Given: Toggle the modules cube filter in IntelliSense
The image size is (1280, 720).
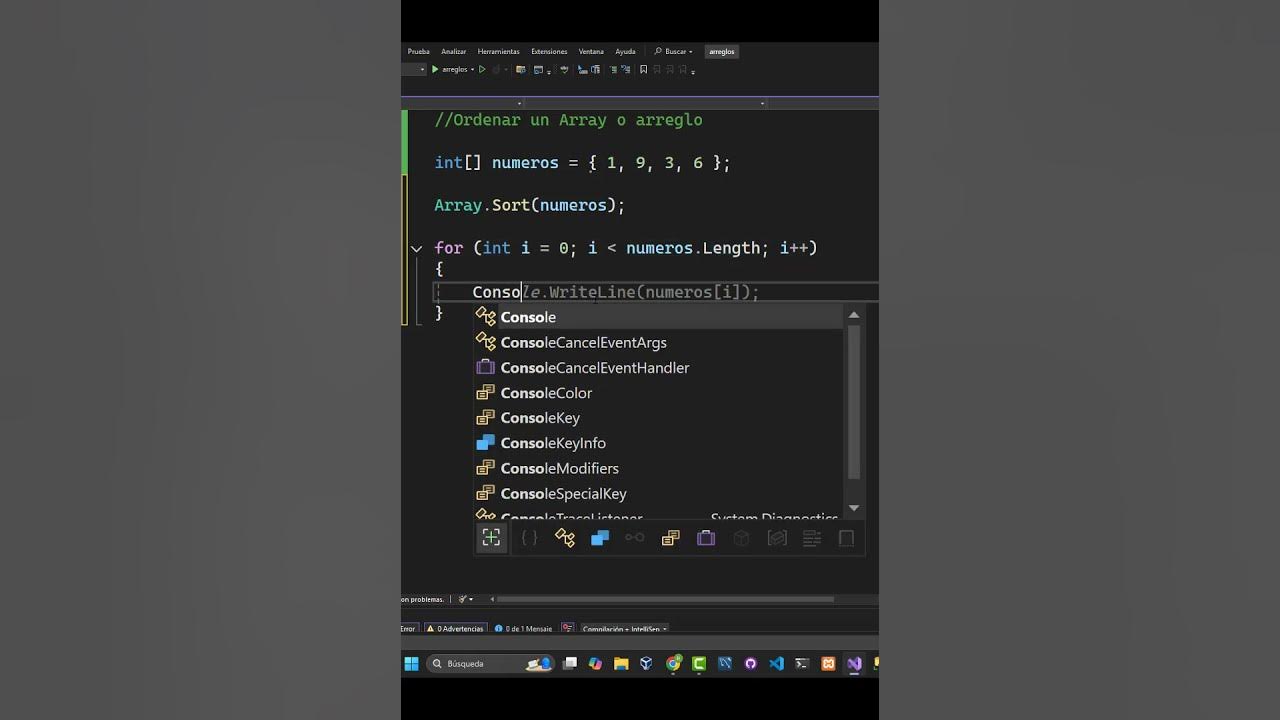Looking at the screenshot, I should point(741,538).
